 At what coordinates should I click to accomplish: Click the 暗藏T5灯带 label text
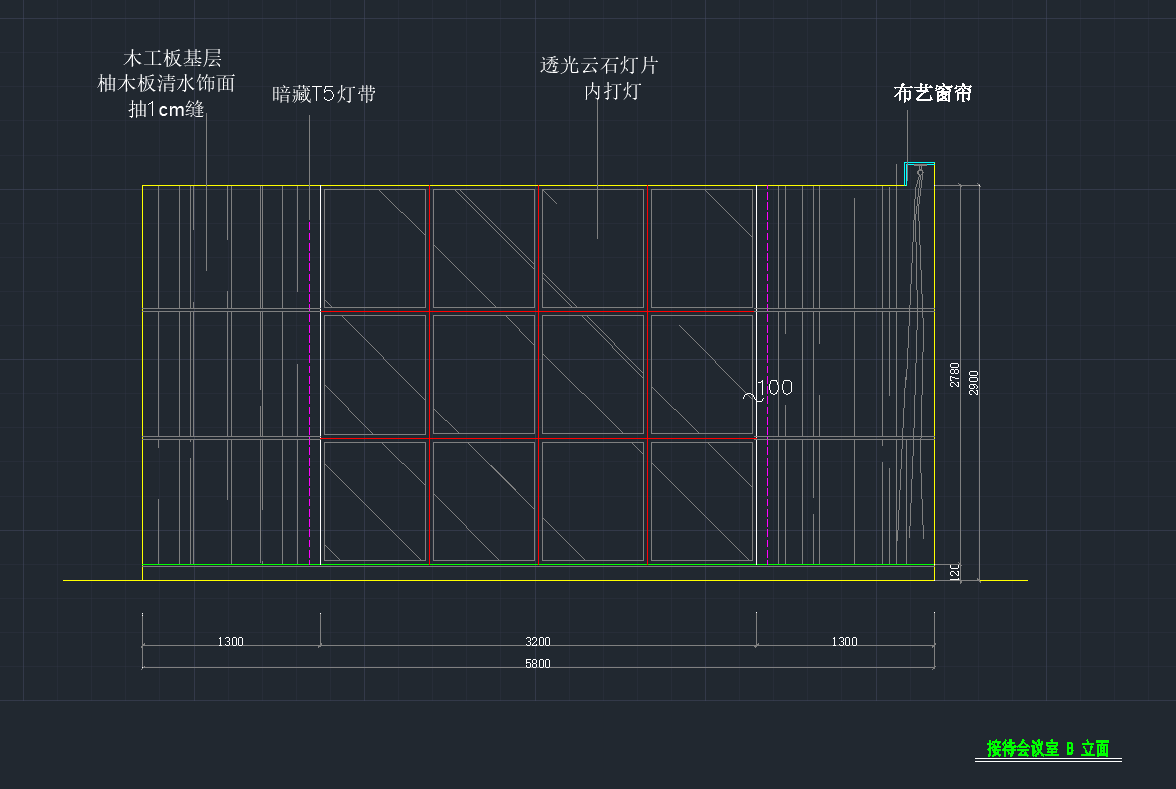coord(324,95)
